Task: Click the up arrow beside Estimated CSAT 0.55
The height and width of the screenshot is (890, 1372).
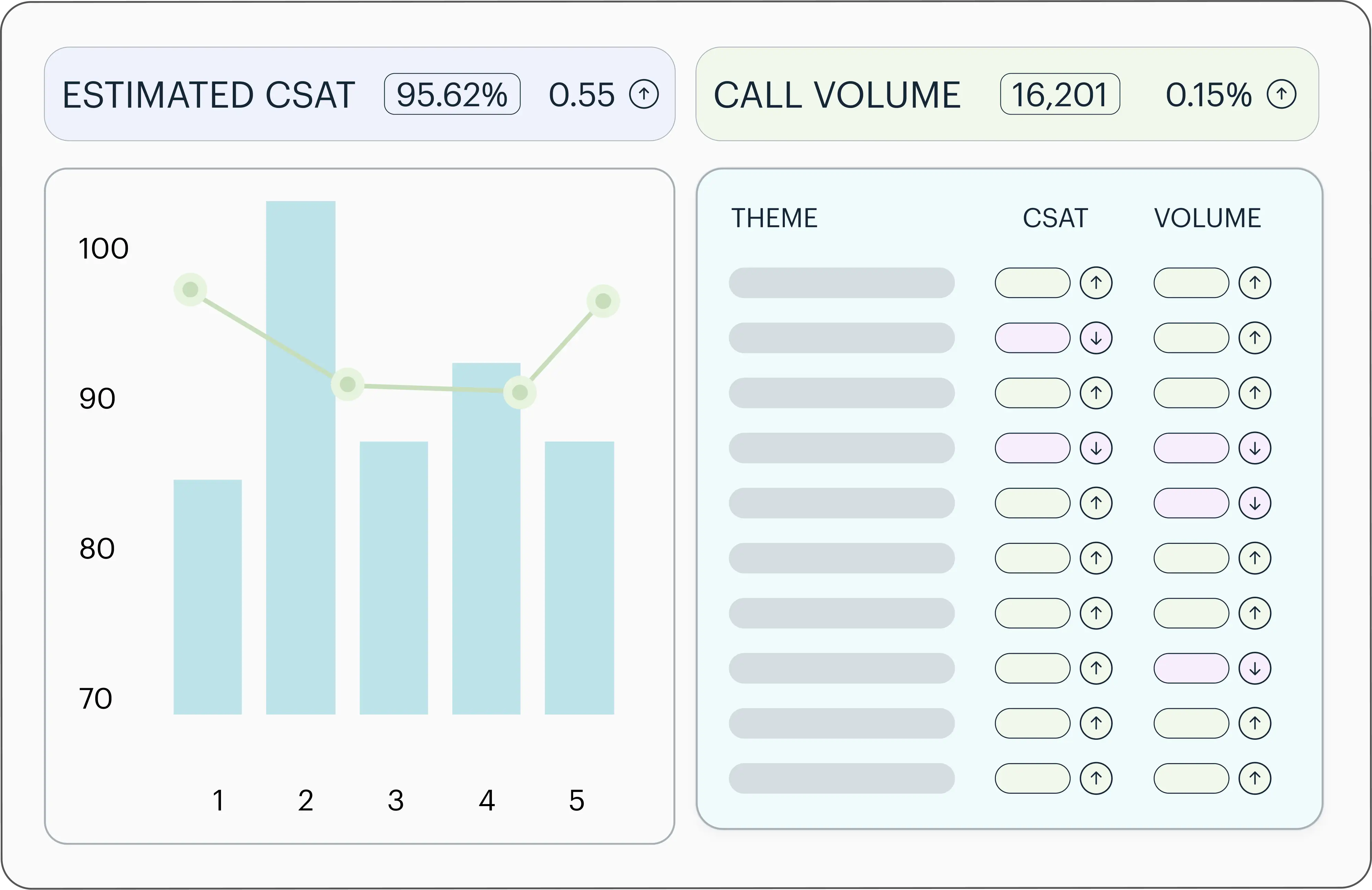Action: point(643,94)
